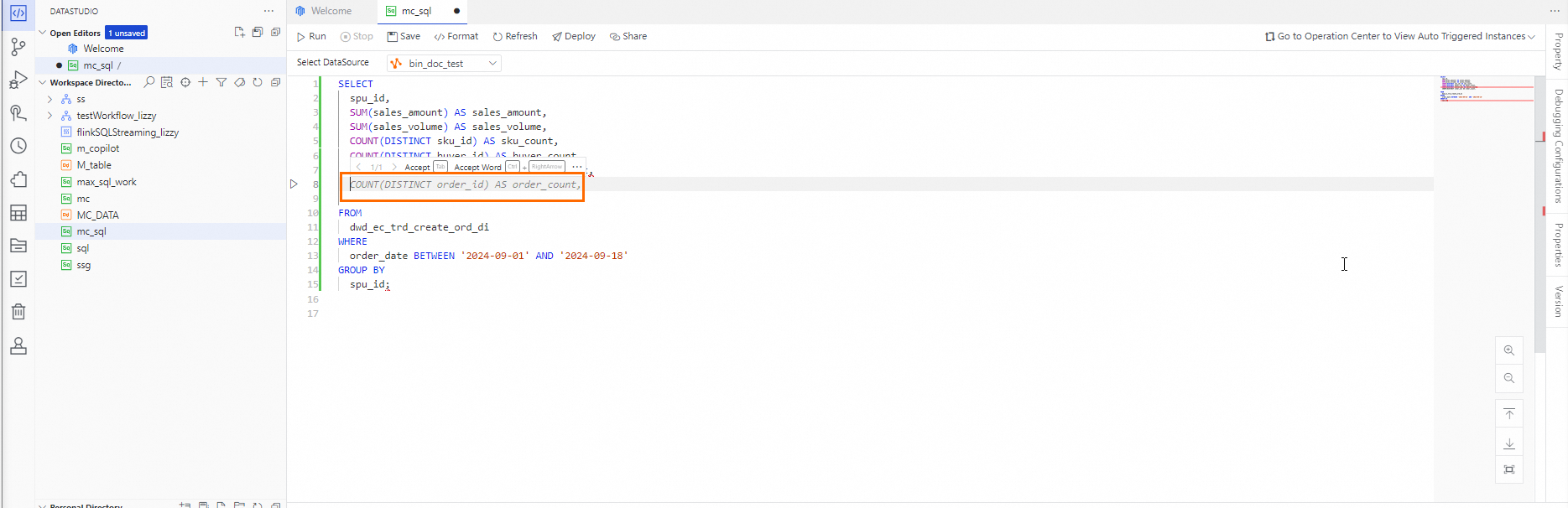Screen dimensions: 1568x508
Task: Open the Property side tab
Action: pyautogui.click(x=1558, y=51)
